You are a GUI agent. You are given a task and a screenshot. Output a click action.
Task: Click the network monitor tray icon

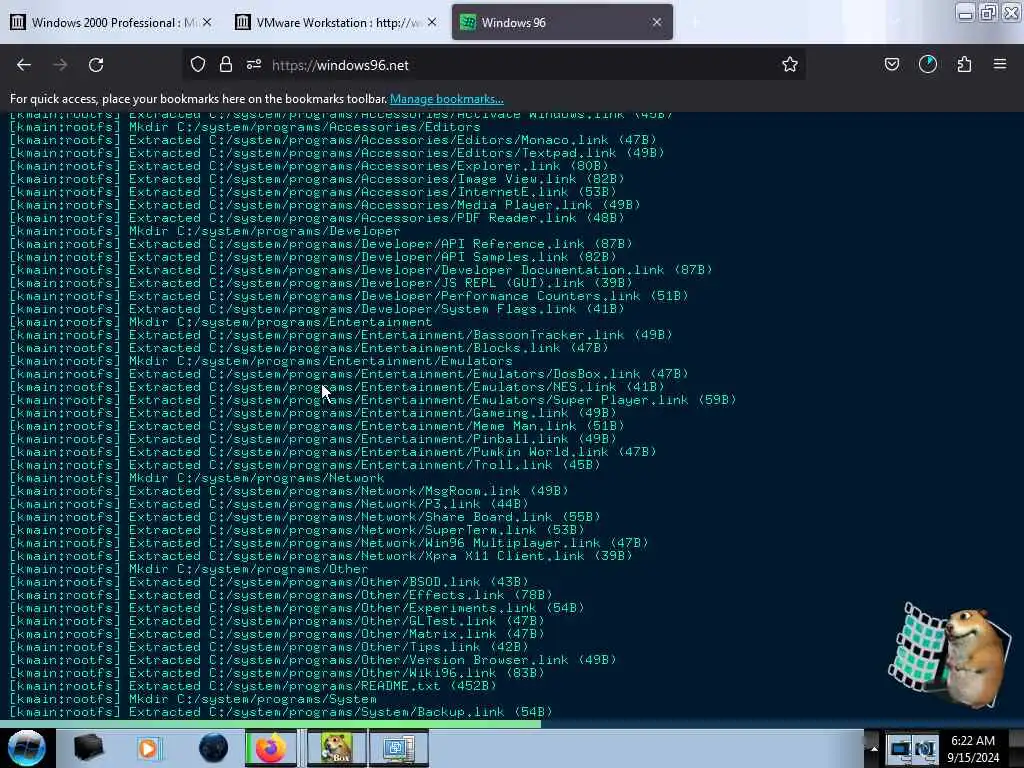click(x=900, y=750)
